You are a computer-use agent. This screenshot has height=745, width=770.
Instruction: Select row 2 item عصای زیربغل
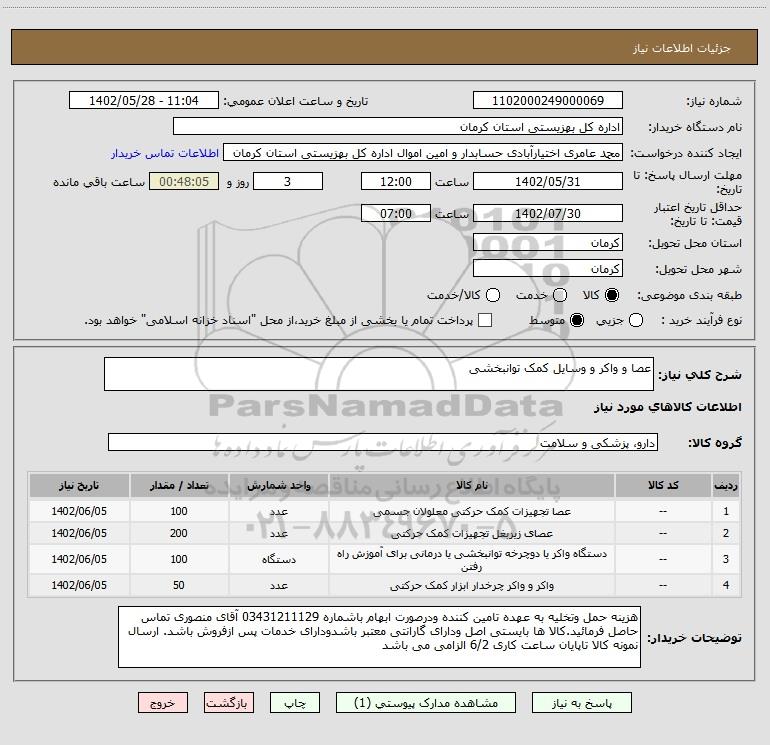471,533
